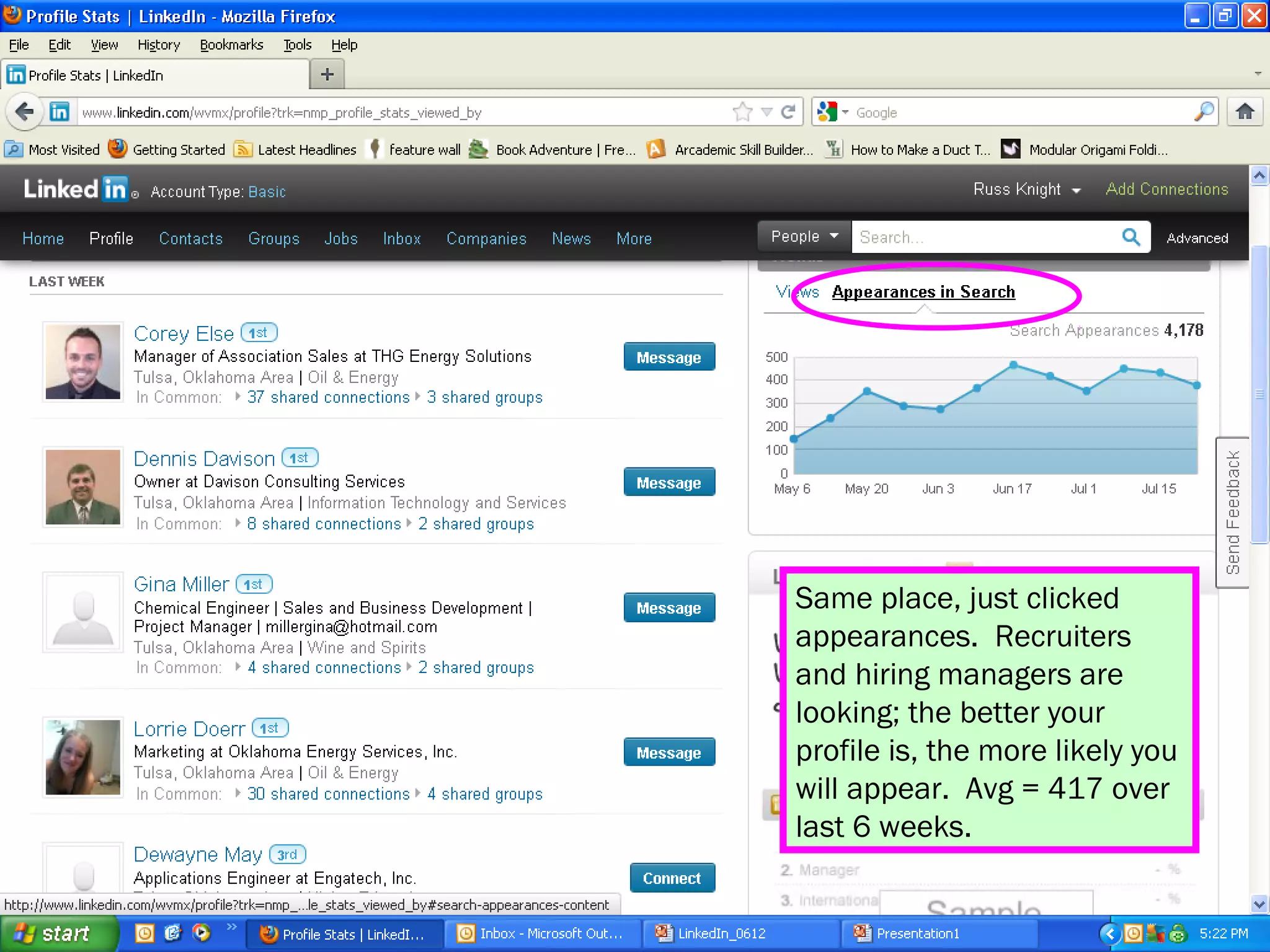Expand Lorrie Doerr's 30 shared connections
Image resolution: width=1270 pixels, height=952 pixels.
(328, 794)
